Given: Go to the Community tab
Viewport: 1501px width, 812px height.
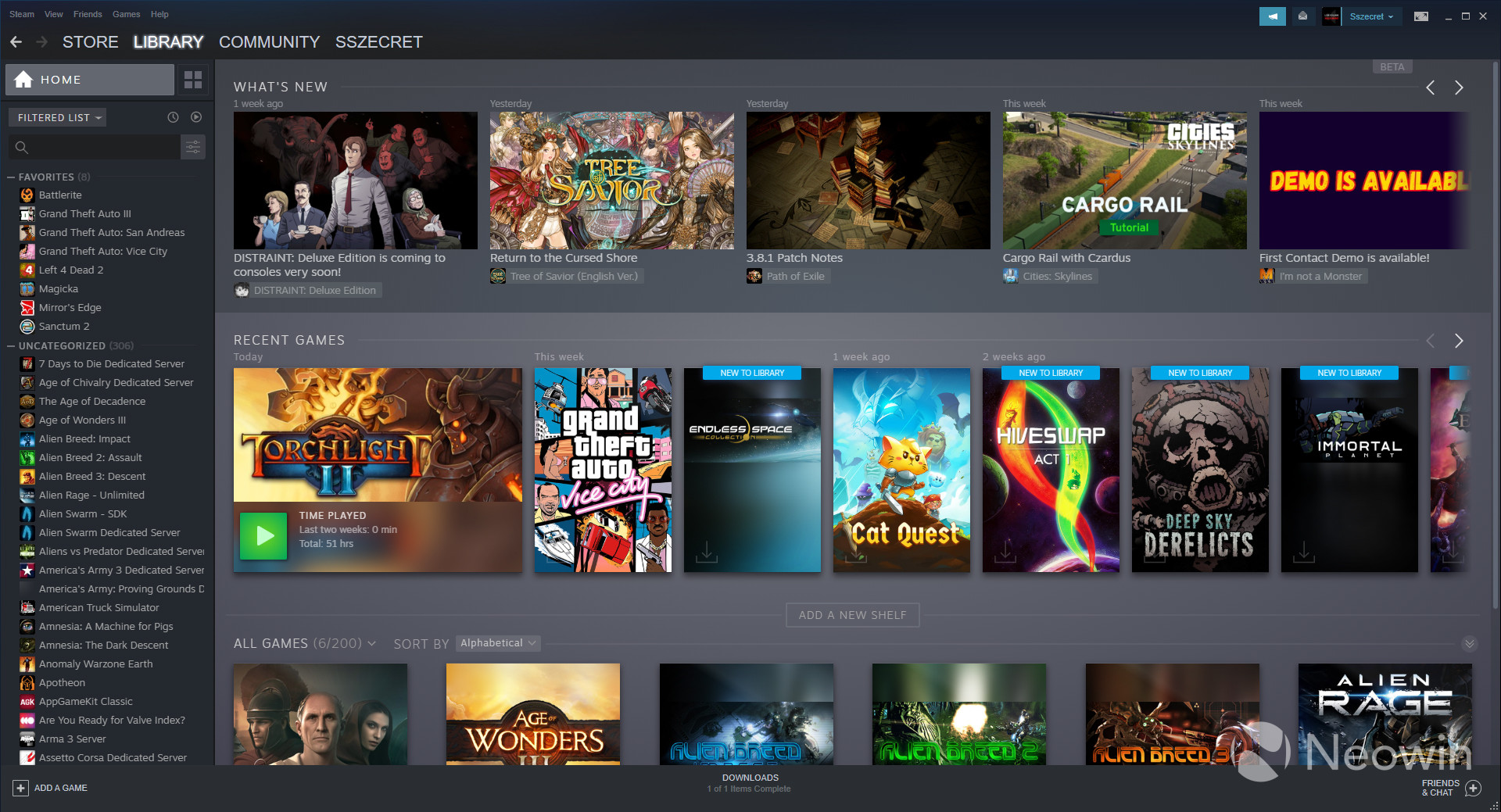Looking at the screenshot, I should (270, 42).
